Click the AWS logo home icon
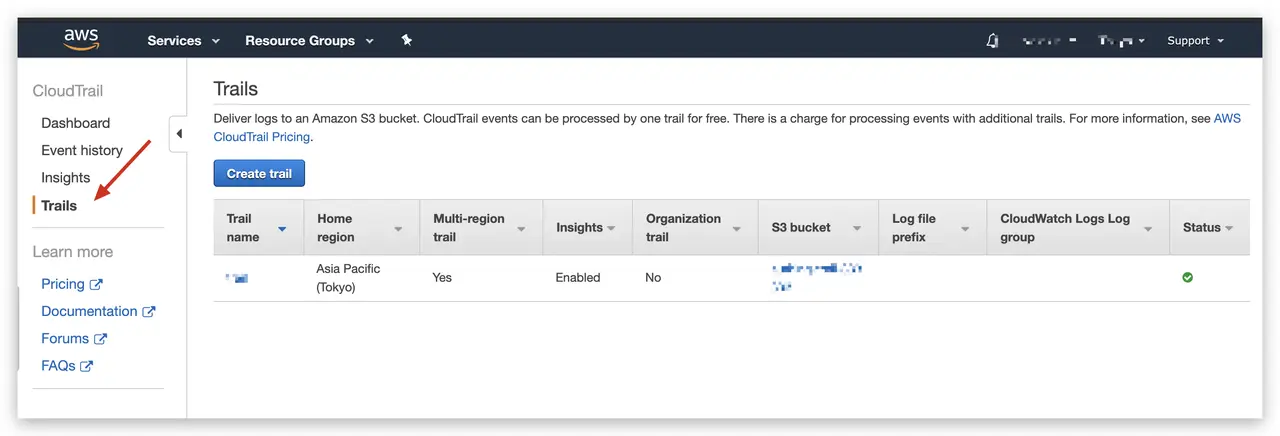The height and width of the screenshot is (436, 1280). 81,40
